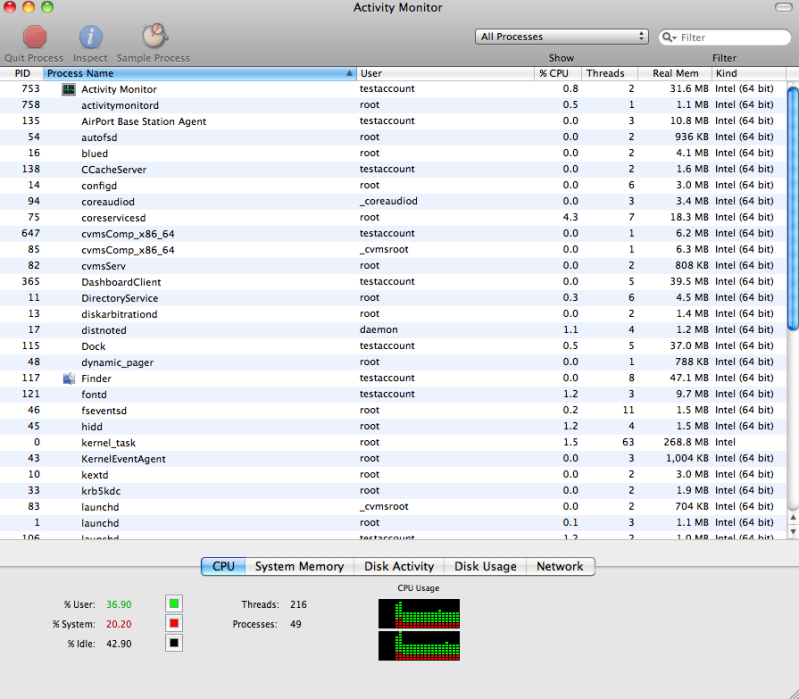Click red % System color swatch
The height and width of the screenshot is (699, 799).
tap(174, 624)
